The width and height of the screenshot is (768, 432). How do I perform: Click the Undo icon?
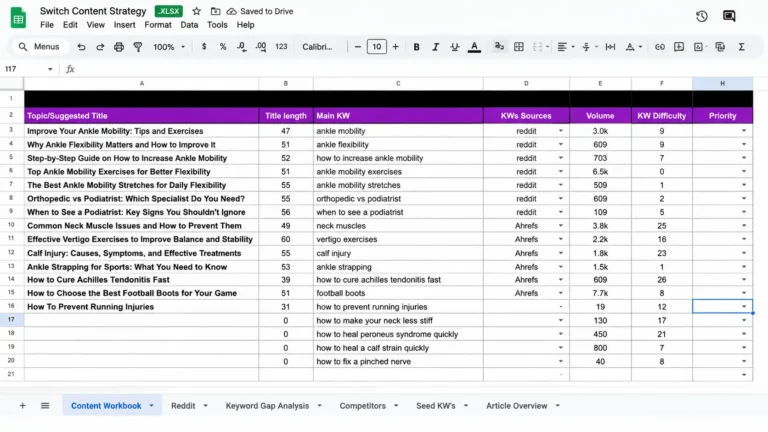pos(81,47)
